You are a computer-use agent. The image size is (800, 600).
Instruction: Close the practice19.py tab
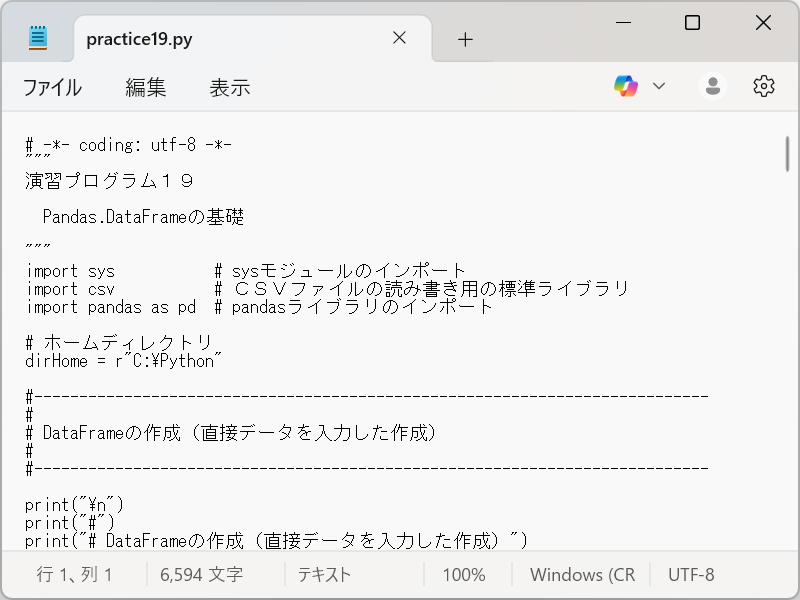coord(399,38)
